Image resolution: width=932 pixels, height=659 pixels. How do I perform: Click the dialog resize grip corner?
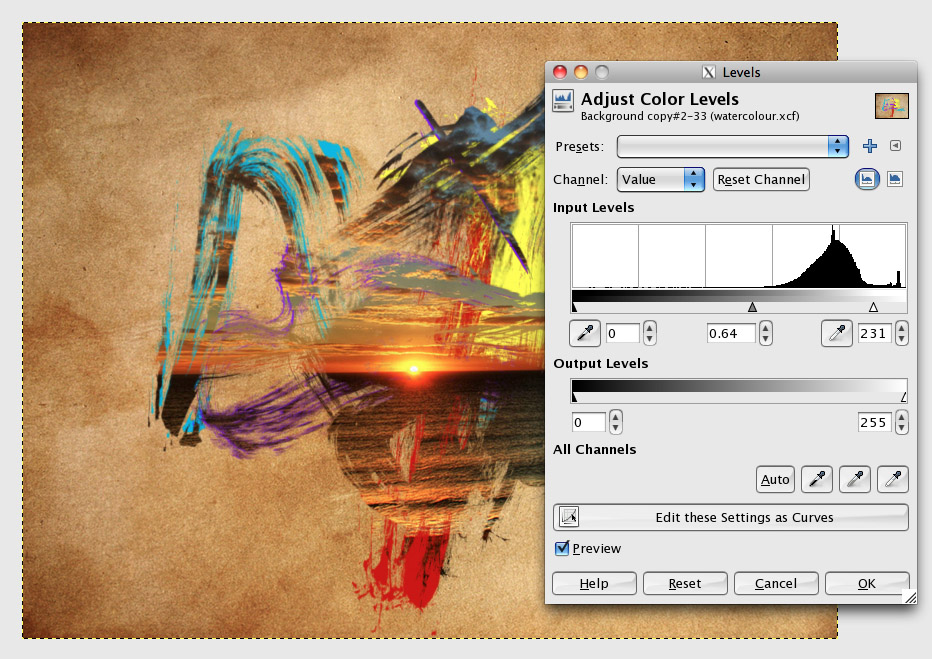910,597
